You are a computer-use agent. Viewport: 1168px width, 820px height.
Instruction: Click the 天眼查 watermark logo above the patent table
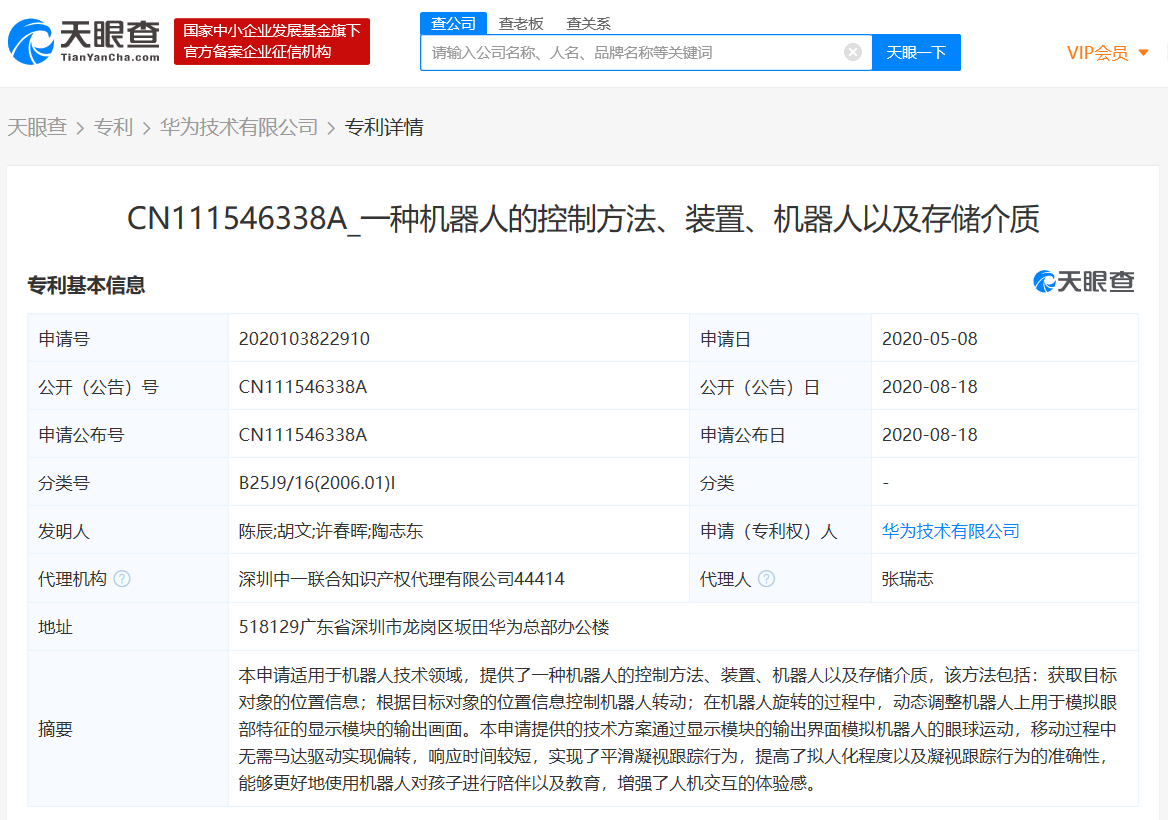(1083, 282)
